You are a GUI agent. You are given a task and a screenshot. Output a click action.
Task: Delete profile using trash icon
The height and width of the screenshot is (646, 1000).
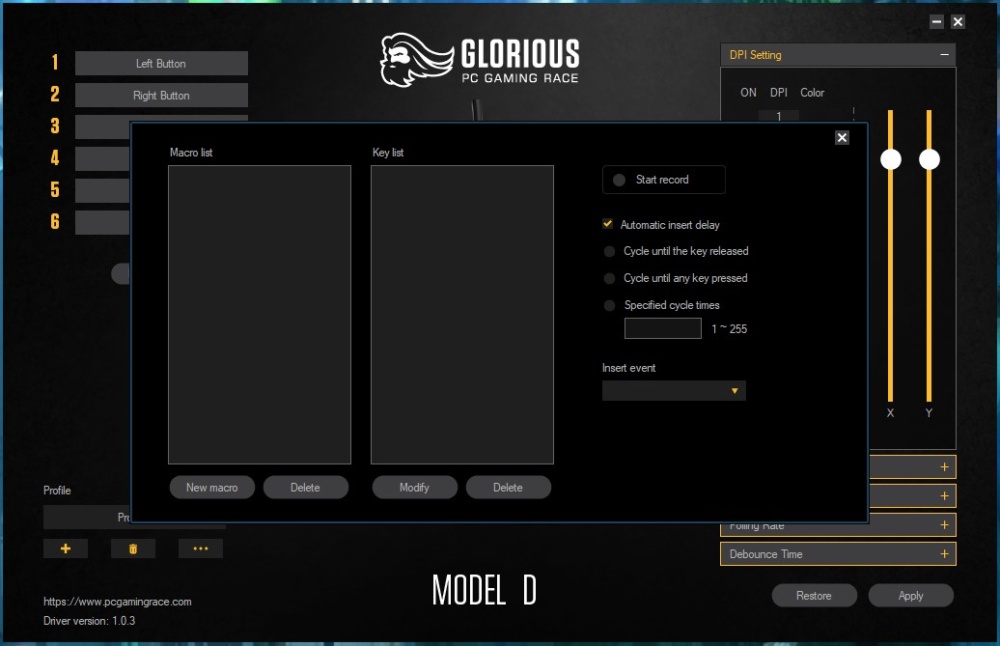(133, 548)
